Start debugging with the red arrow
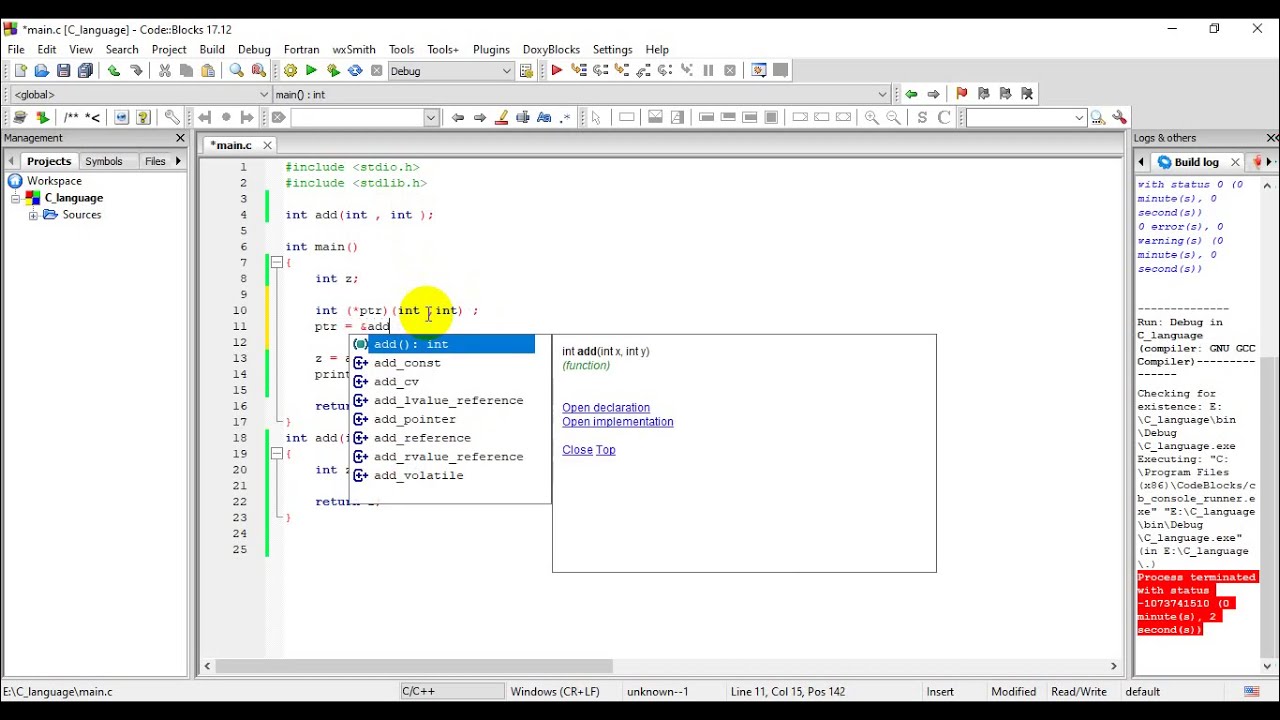 (556, 71)
